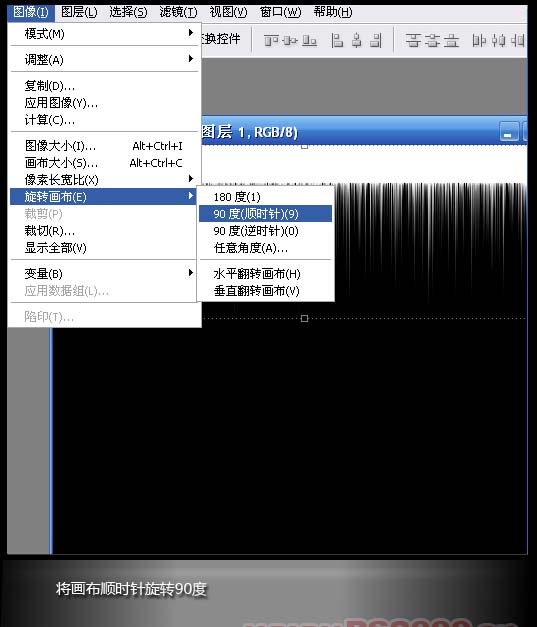Choose 计算(C)... menu item
Viewport: 537px width, 627px height.
coord(104,120)
